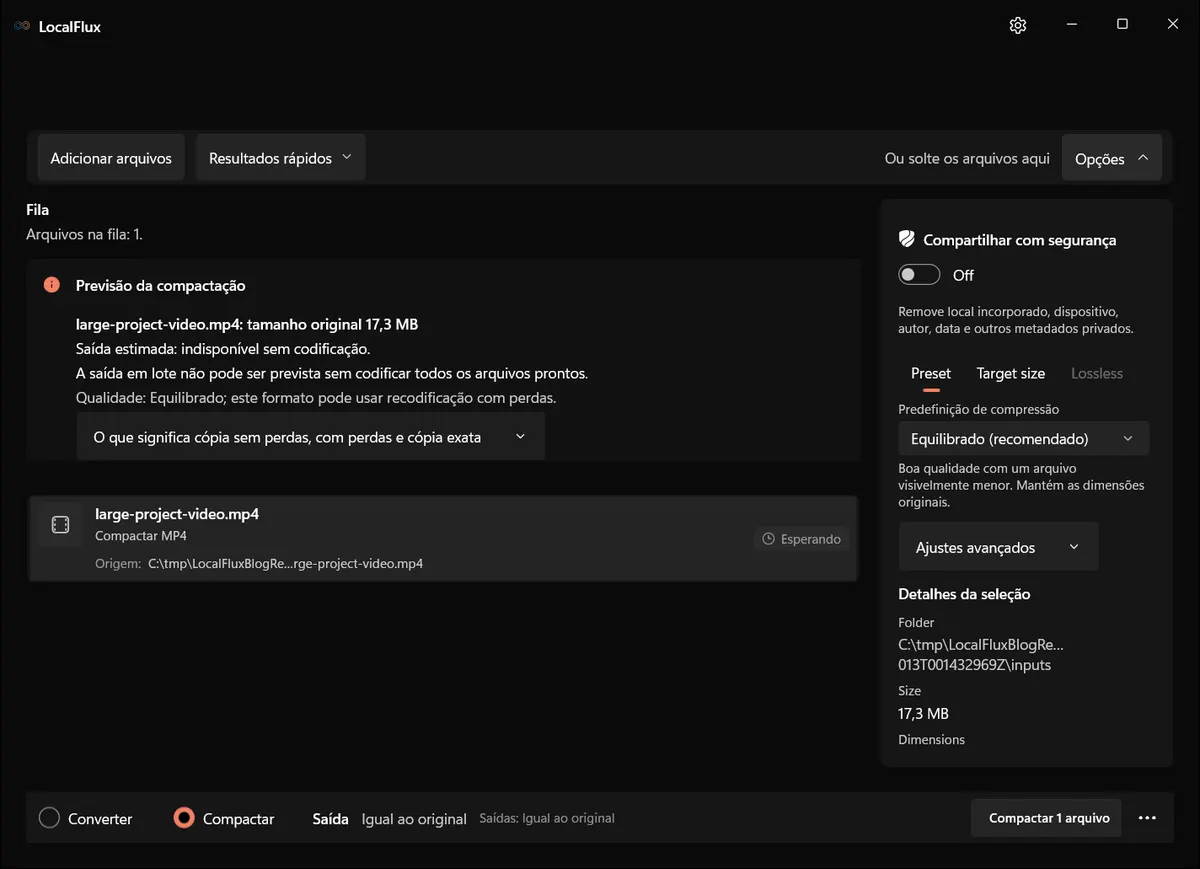Click the video file icon for large-project-video.mp4
The width and height of the screenshot is (1200, 869).
pos(60,525)
